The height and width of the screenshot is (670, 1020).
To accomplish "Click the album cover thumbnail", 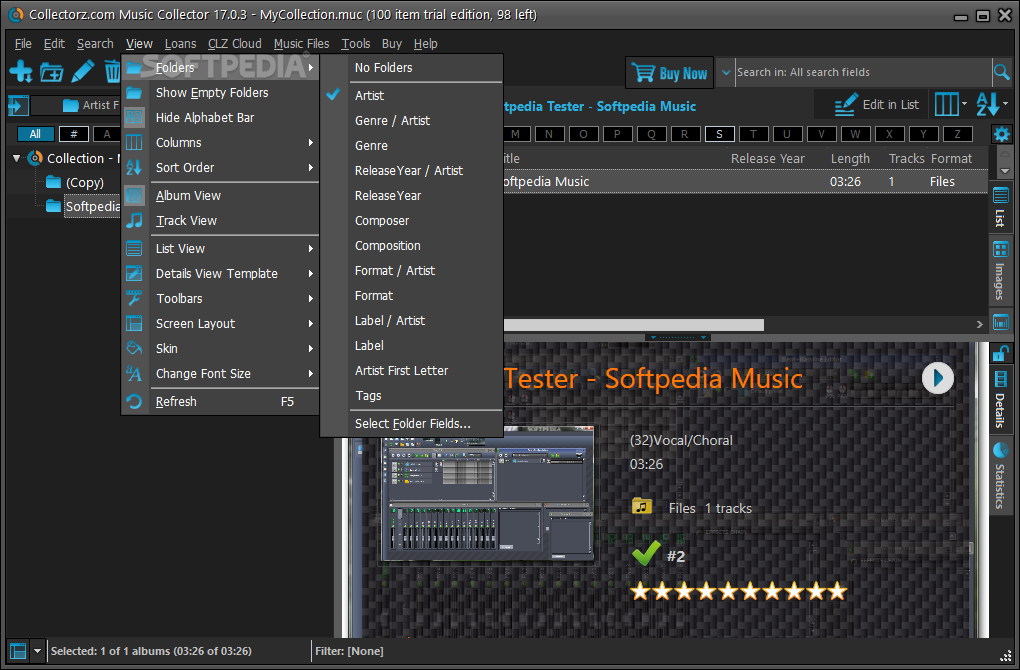I will pyautogui.click(x=487, y=493).
